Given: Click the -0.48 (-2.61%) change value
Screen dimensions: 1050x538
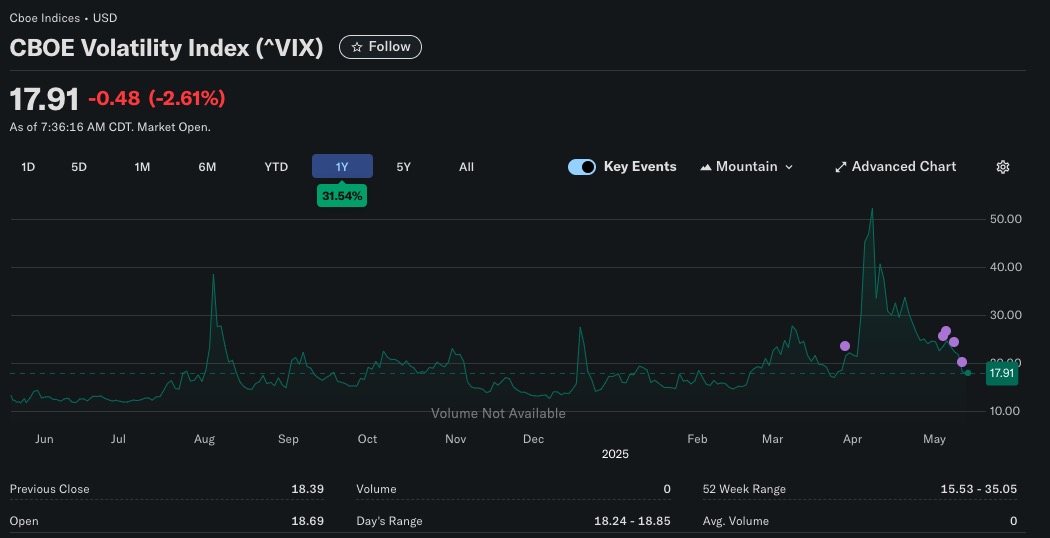Looking at the screenshot, I should tap(157, 98).
